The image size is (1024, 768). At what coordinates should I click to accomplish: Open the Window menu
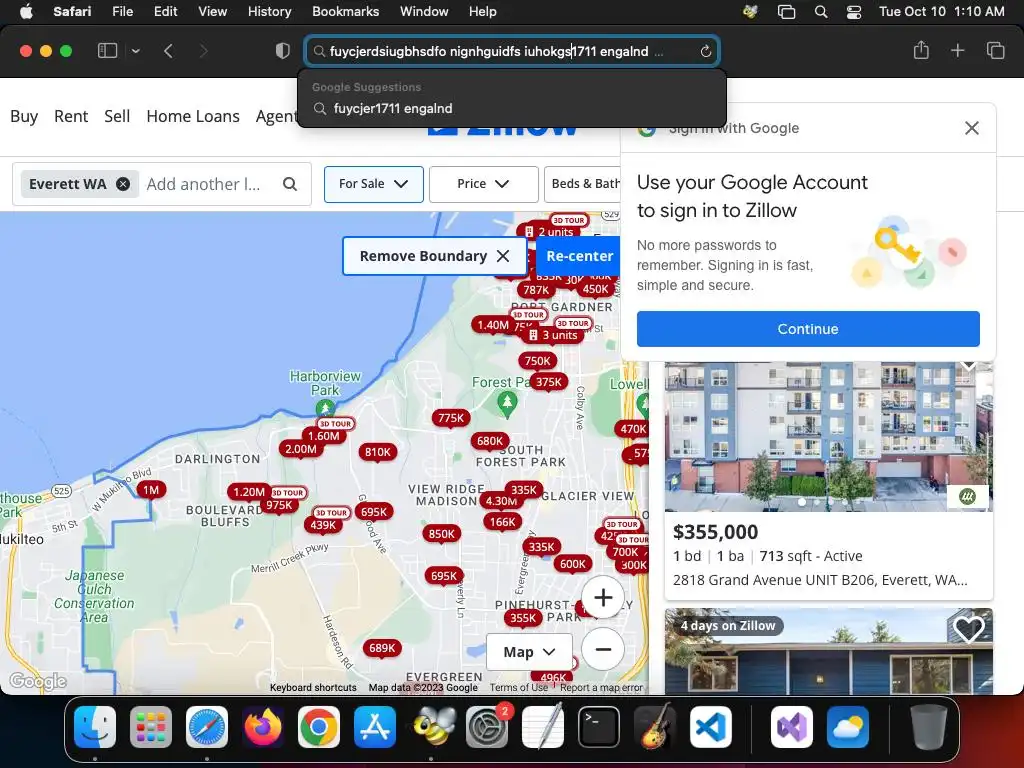(424, 12)
